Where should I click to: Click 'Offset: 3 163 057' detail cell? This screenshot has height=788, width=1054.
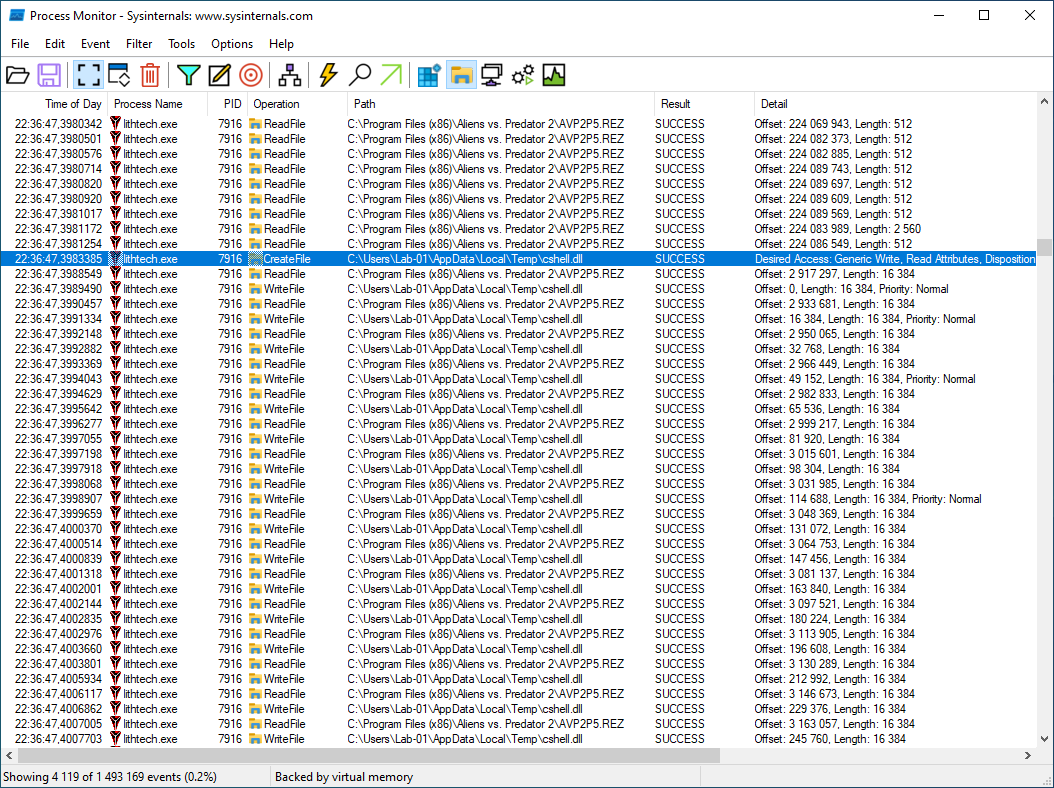[834, 724]
